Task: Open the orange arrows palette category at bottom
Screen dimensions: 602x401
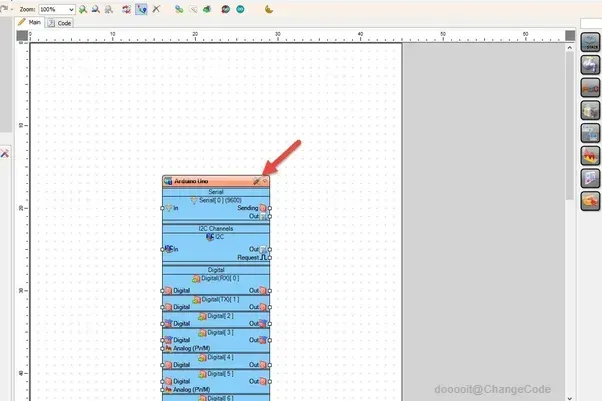Action: coord(590,202)
